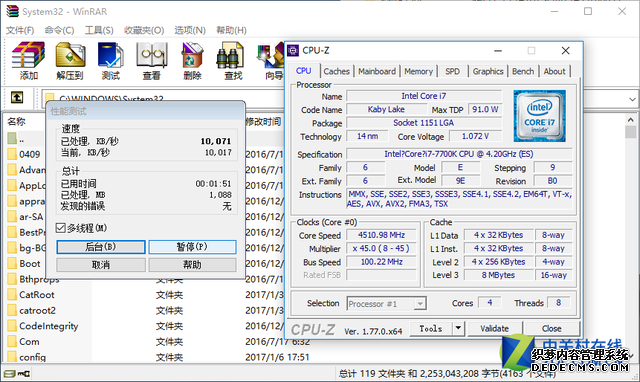Click the Extract To (解压到) toolbar icon
Screen dimensions: 640x382
(70, 60)
